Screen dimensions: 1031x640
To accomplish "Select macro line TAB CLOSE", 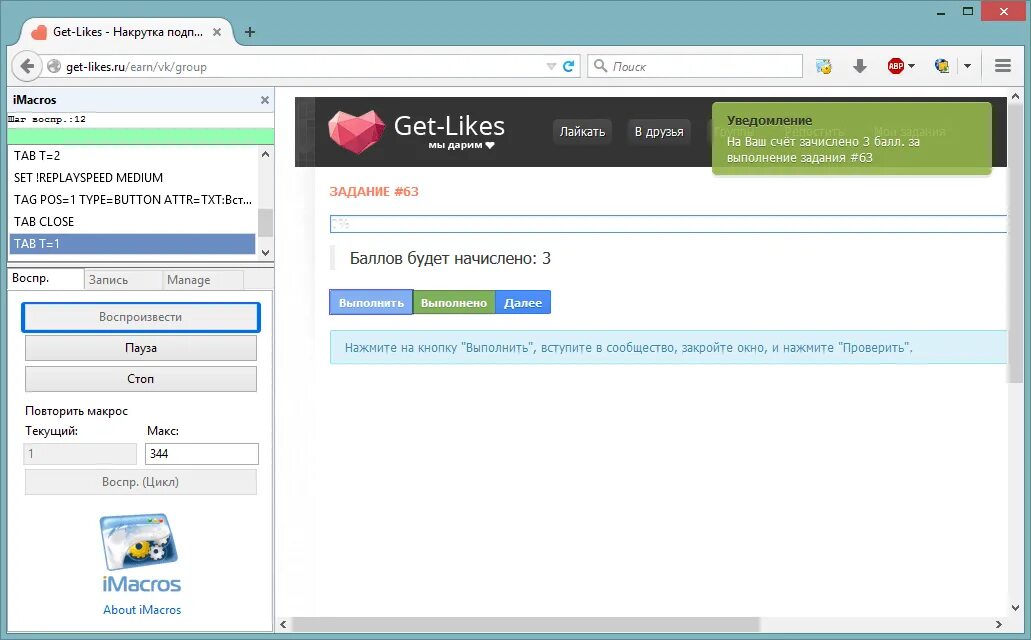I will click(x=132, y=222).
